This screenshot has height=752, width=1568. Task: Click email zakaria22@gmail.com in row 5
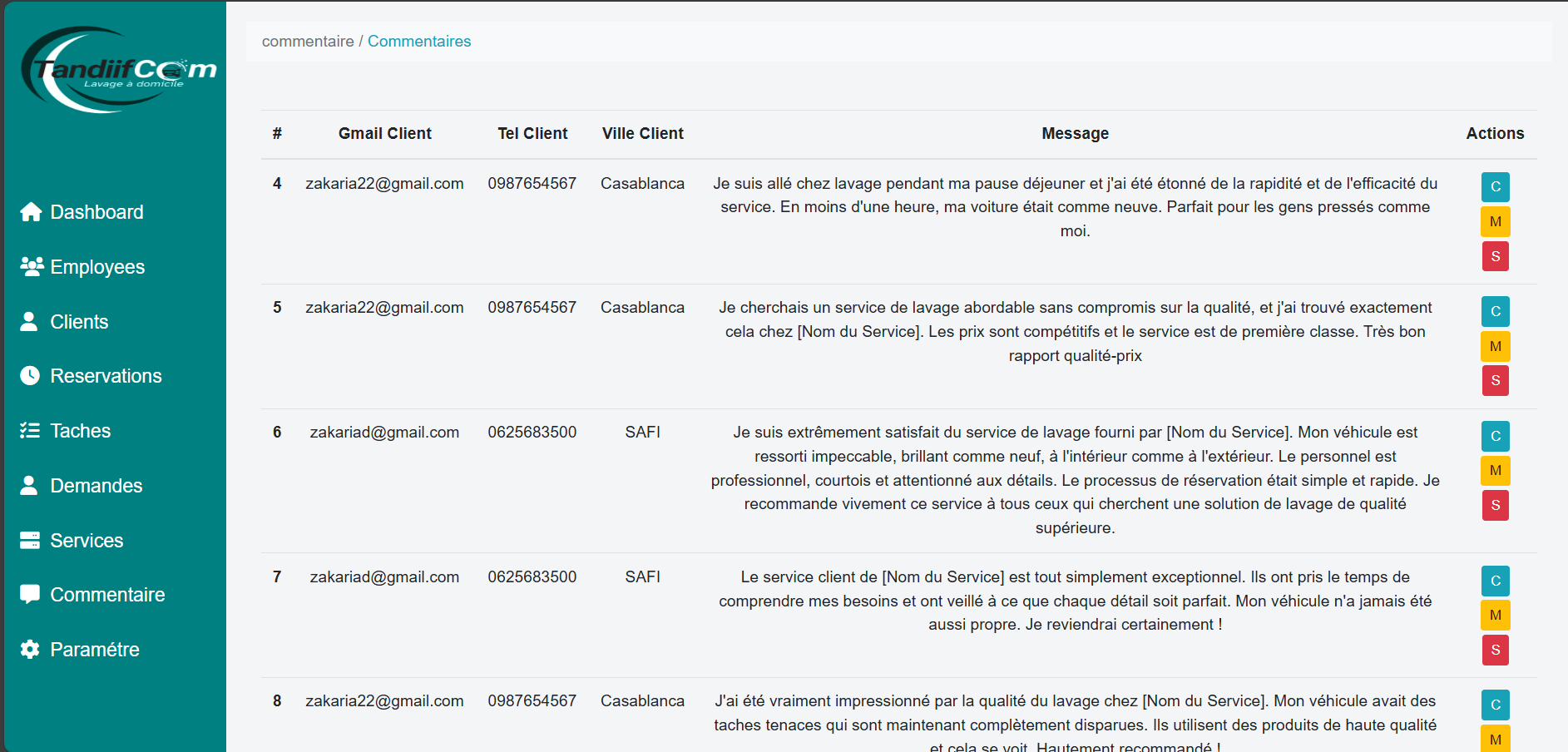pos(385,307)
